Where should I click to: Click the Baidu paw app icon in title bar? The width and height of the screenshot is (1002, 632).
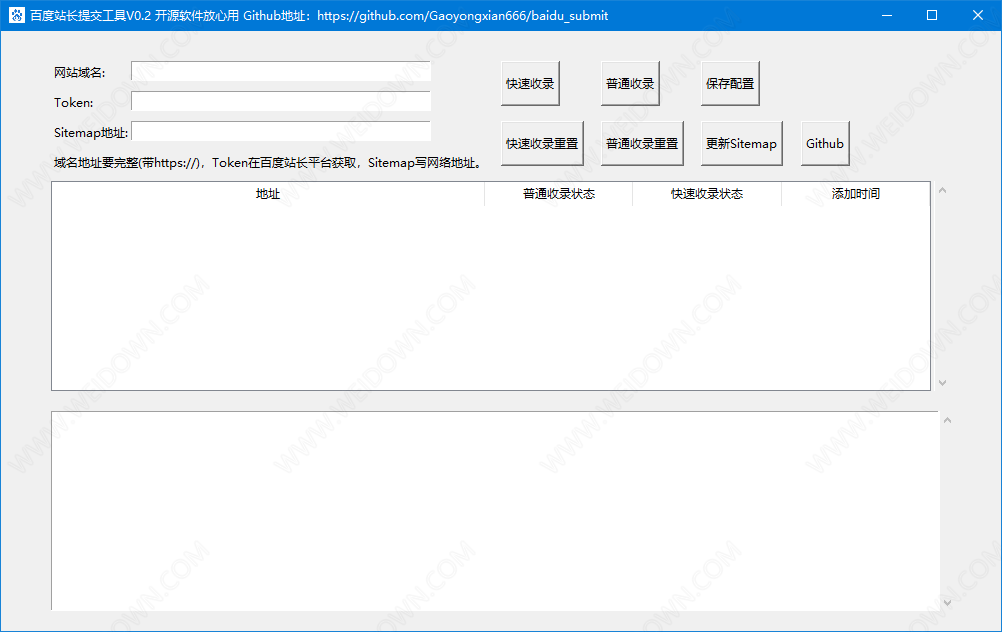click(x=17, y=15)
